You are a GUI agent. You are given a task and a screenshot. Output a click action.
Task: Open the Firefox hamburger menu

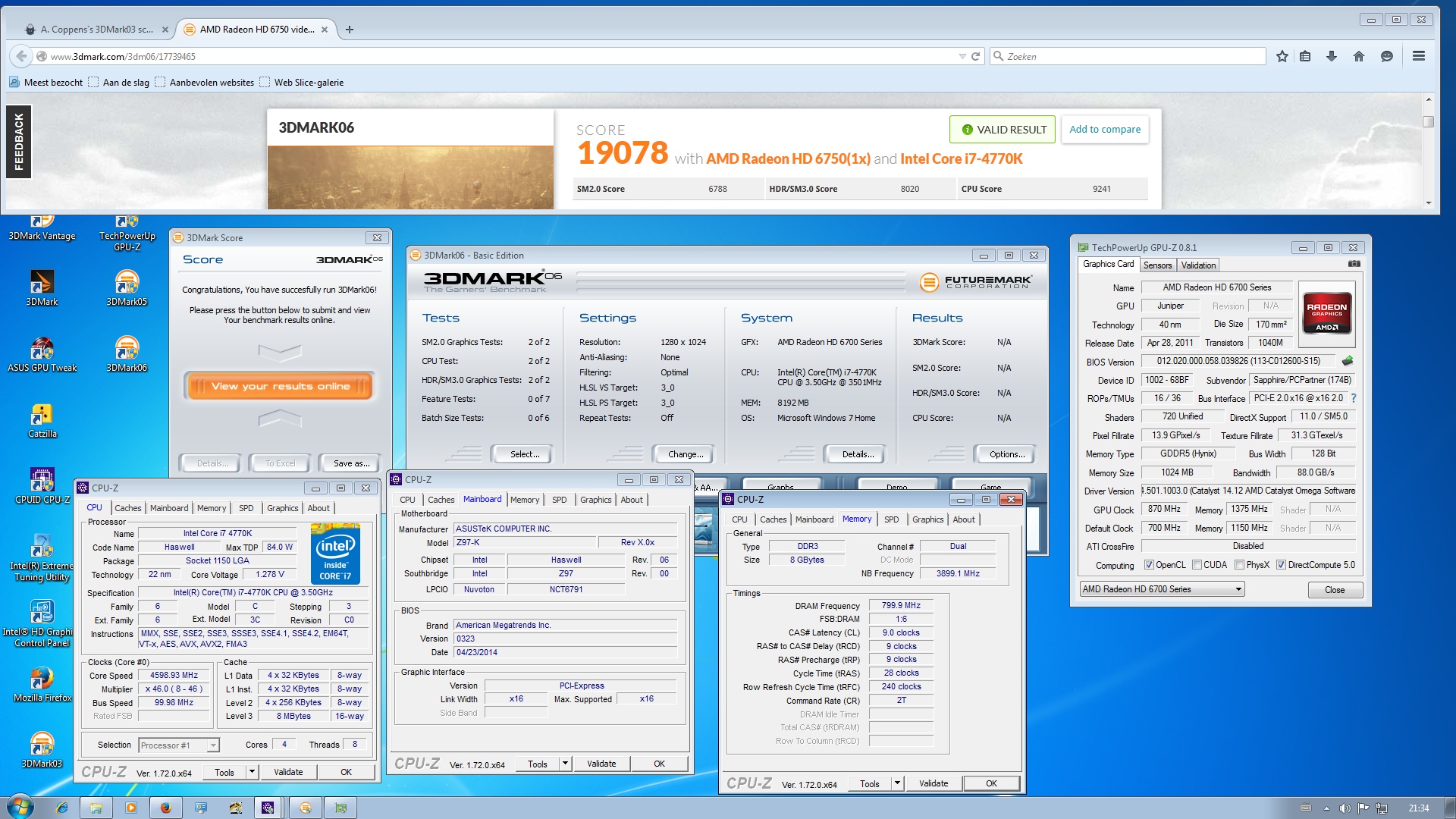click(1419, 56)
